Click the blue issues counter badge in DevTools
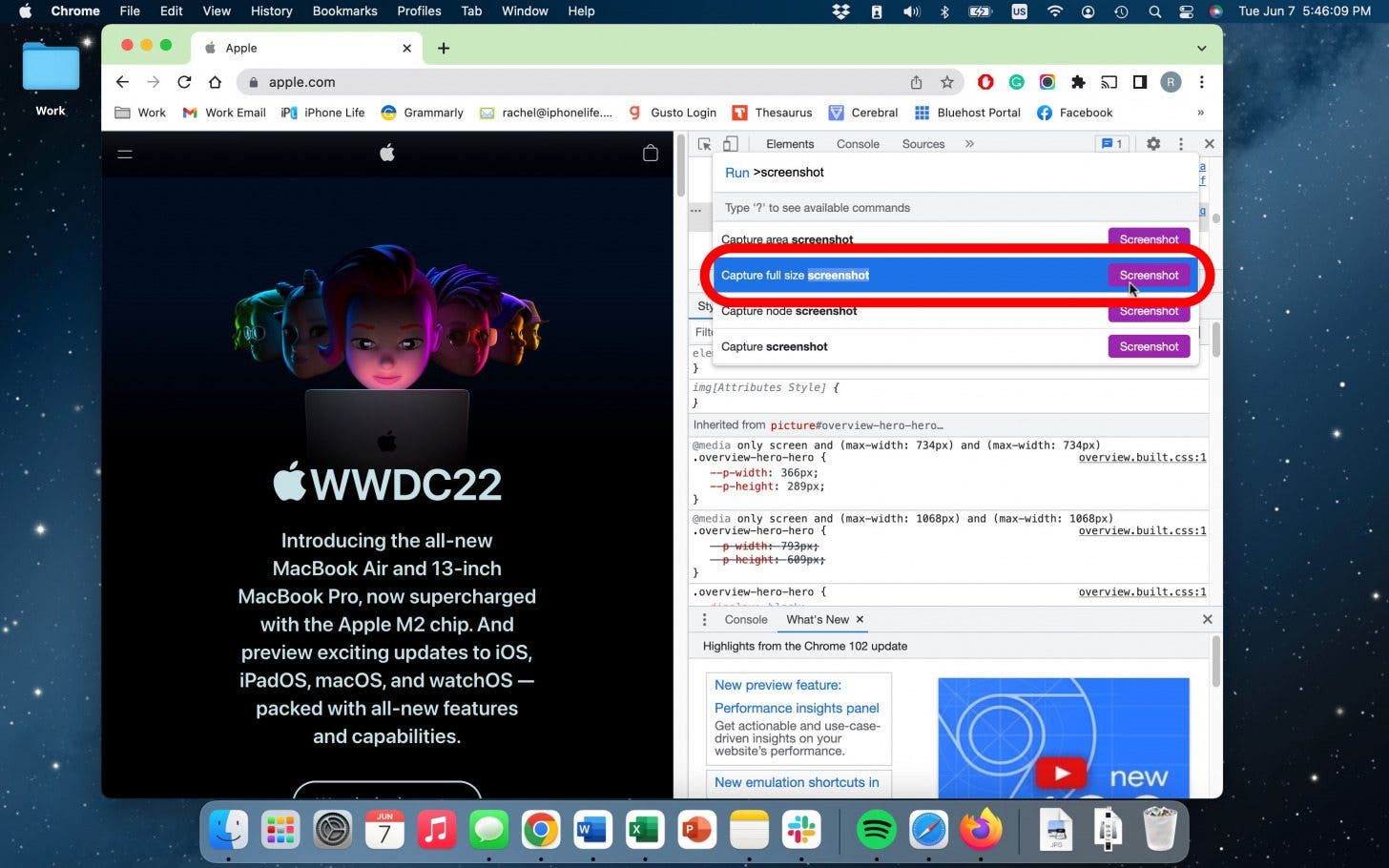Image resolution: width=1389 pixels, height=868 pixels. tap(1111, 144)
